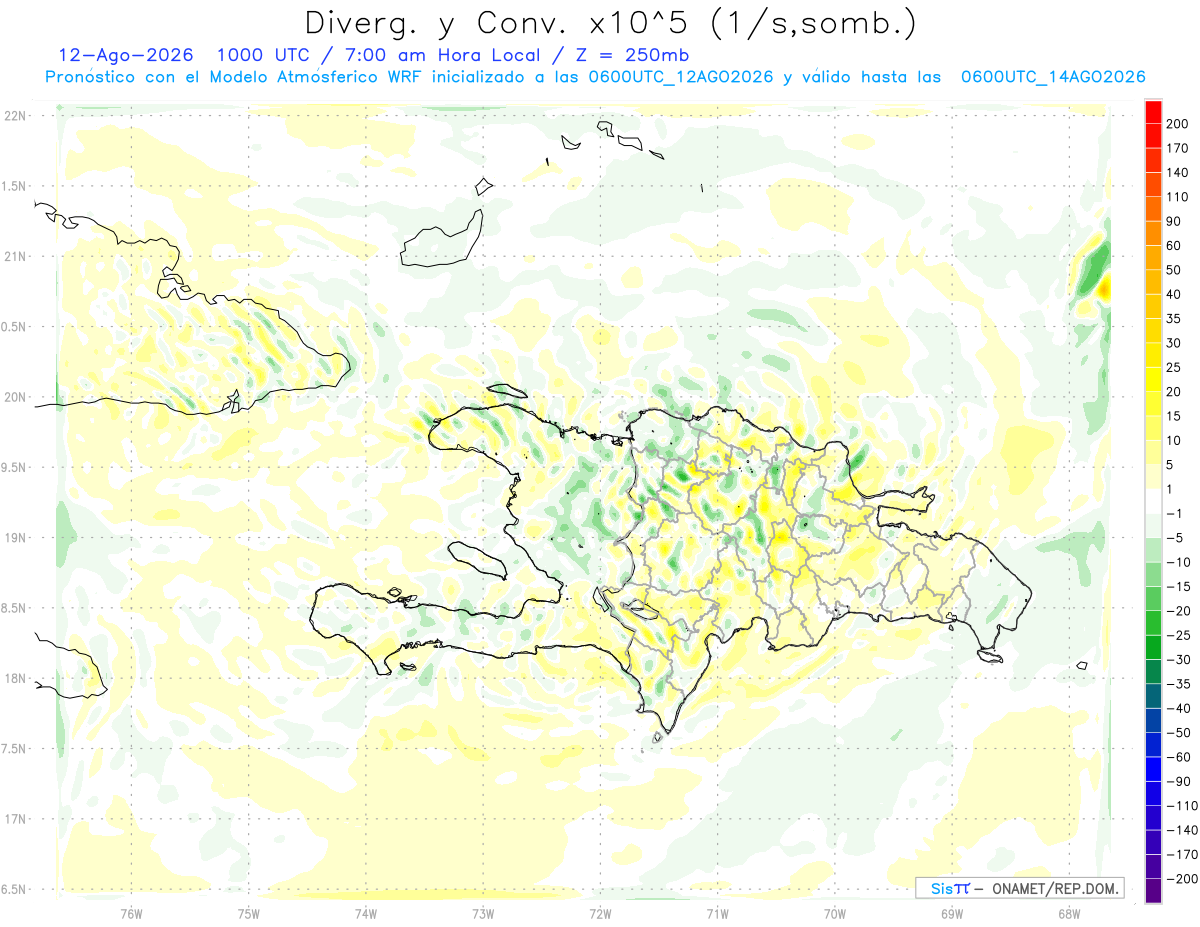Click the '0.5N' latitude label
1200x927 pixels.
[15, 327]
